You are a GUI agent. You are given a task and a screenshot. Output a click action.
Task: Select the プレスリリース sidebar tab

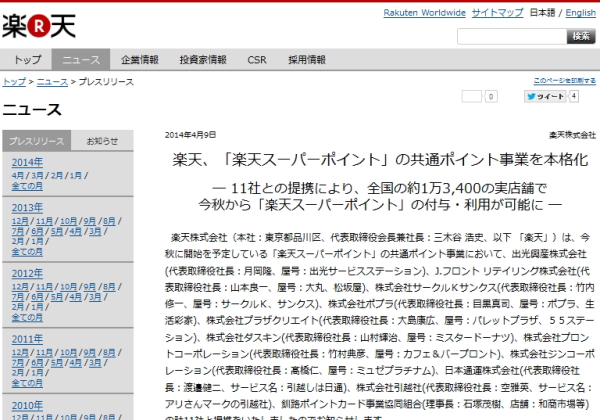37,141
